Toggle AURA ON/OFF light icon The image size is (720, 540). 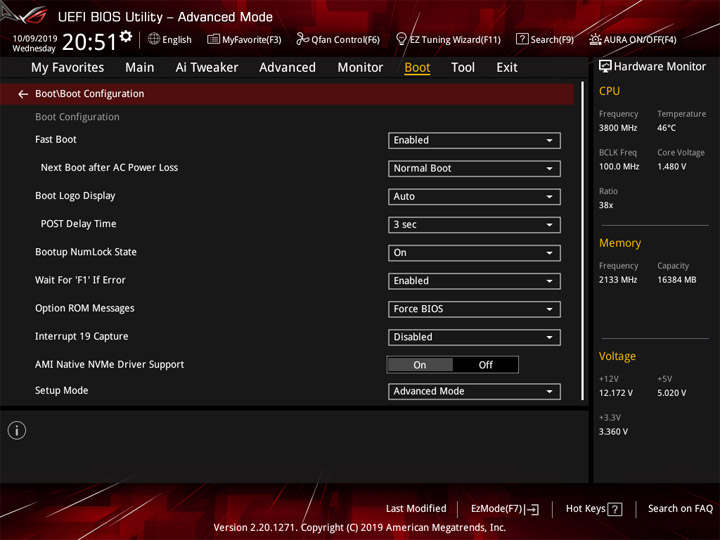pos(595,39)
